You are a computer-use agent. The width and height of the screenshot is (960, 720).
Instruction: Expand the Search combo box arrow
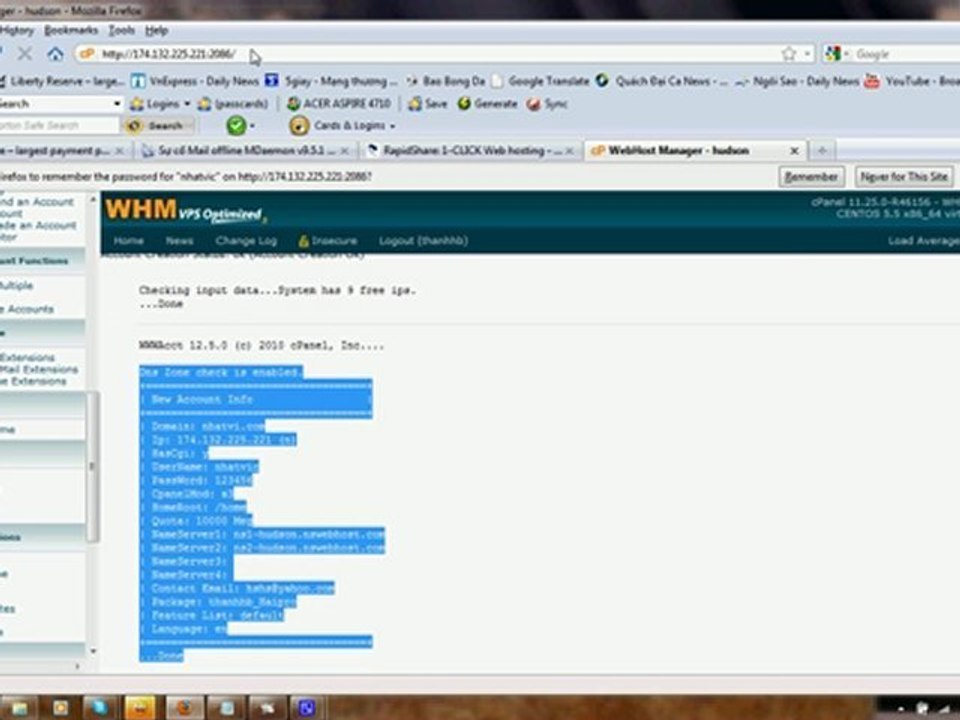click(x=116, y=103)
